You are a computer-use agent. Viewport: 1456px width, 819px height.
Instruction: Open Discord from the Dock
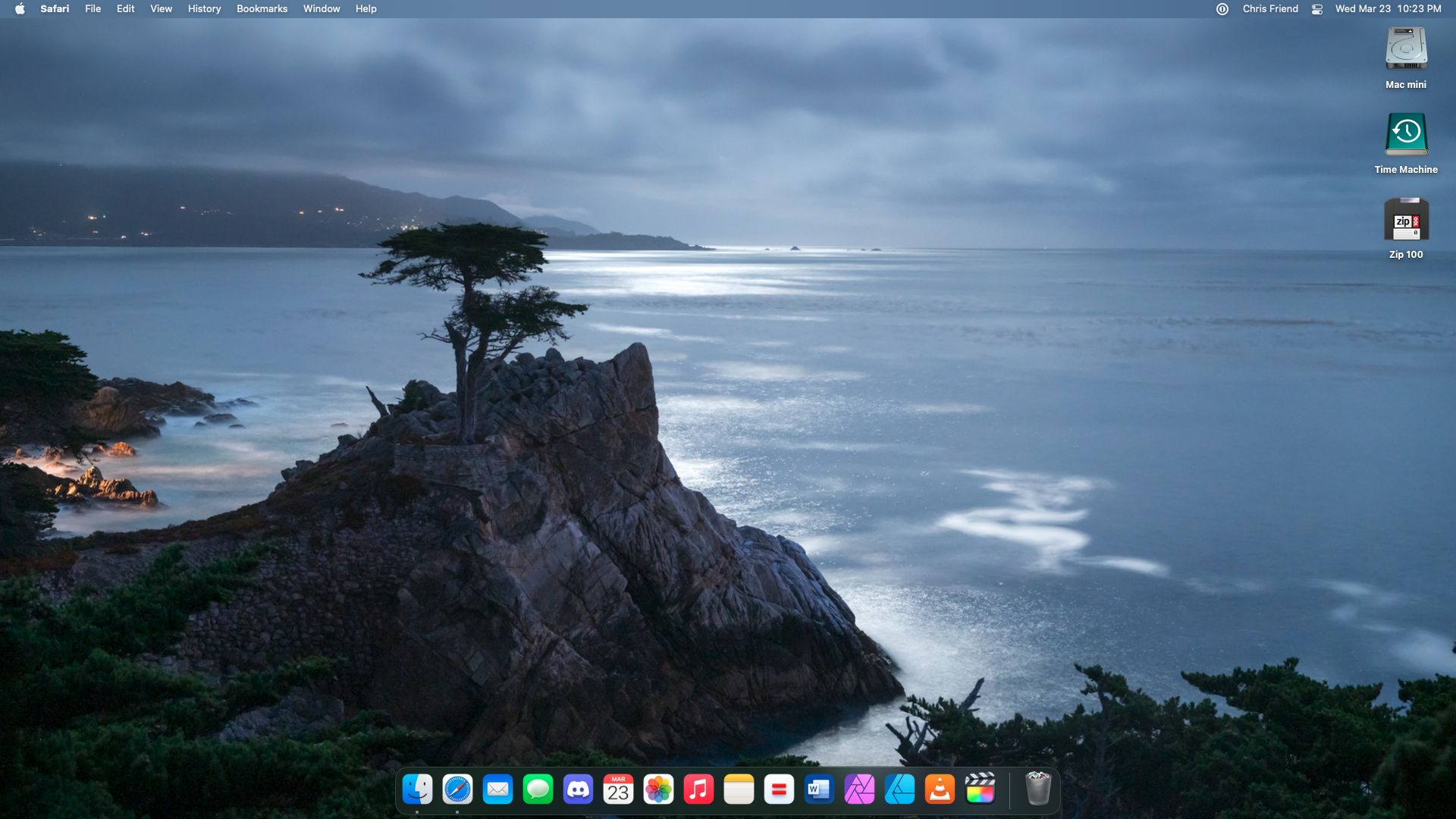pyautogui.click(x=578, y=789)
